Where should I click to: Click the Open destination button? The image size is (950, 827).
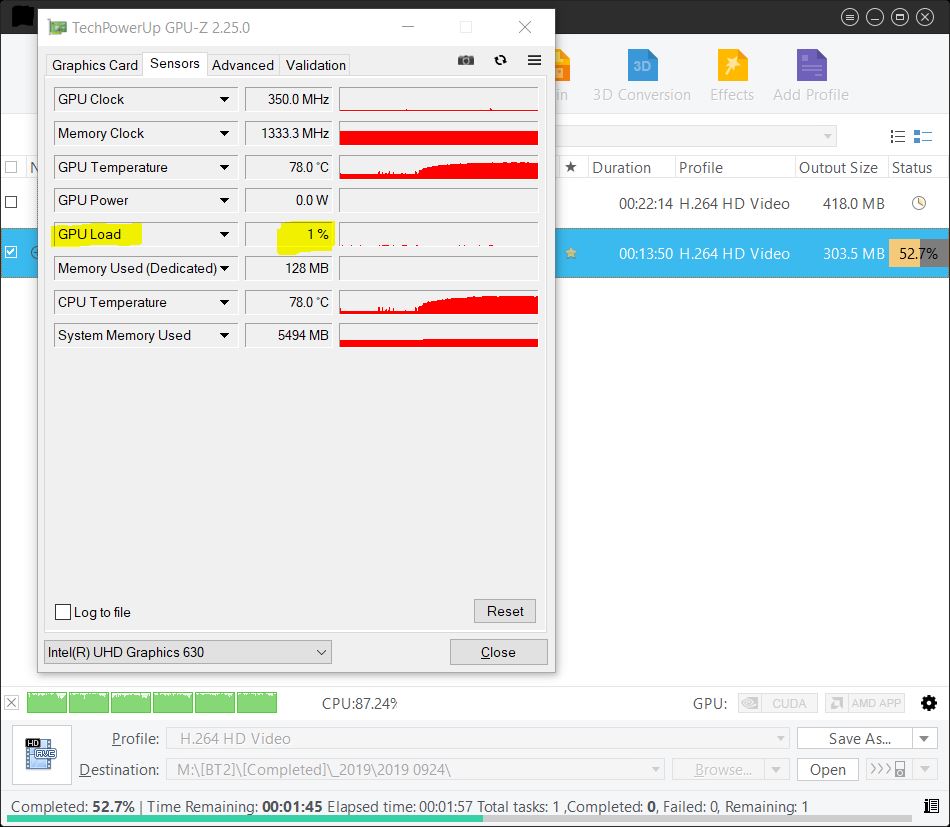(x=828, y=769)
